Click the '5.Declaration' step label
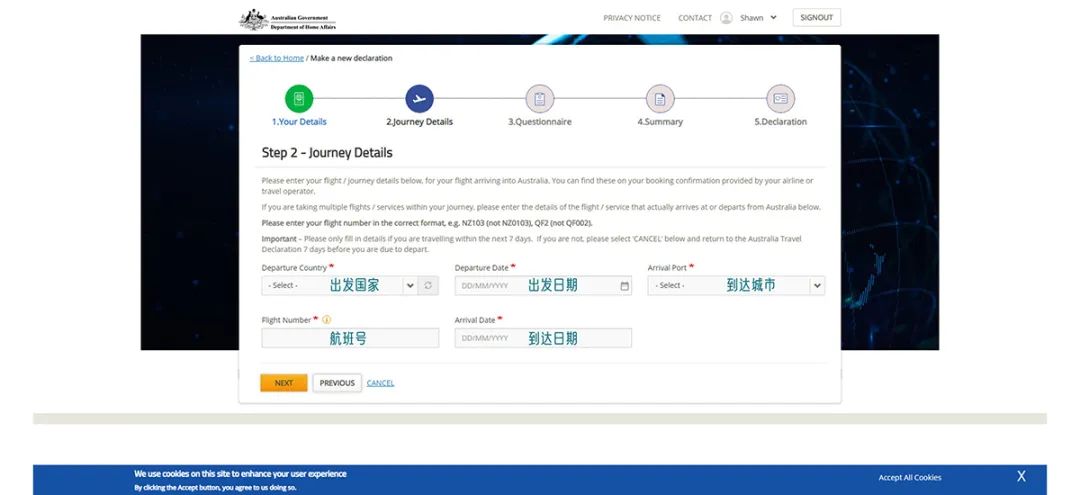The height and width of the screenshot is (495, 1080). (x=780, y=122)
